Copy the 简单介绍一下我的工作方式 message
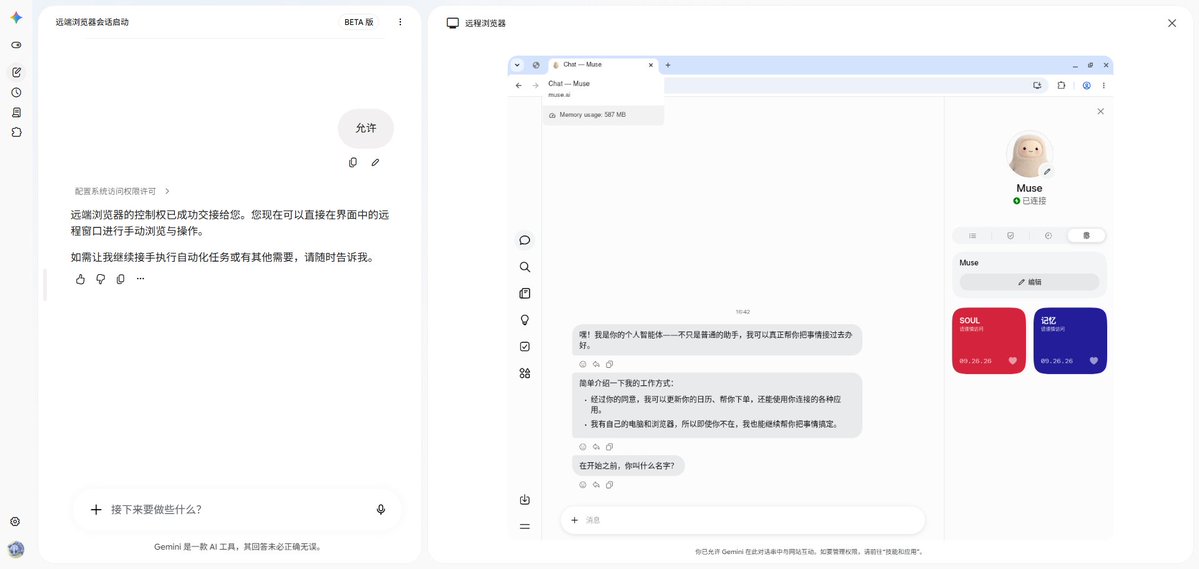The image size is (1199, 569). tap(609, 447)
